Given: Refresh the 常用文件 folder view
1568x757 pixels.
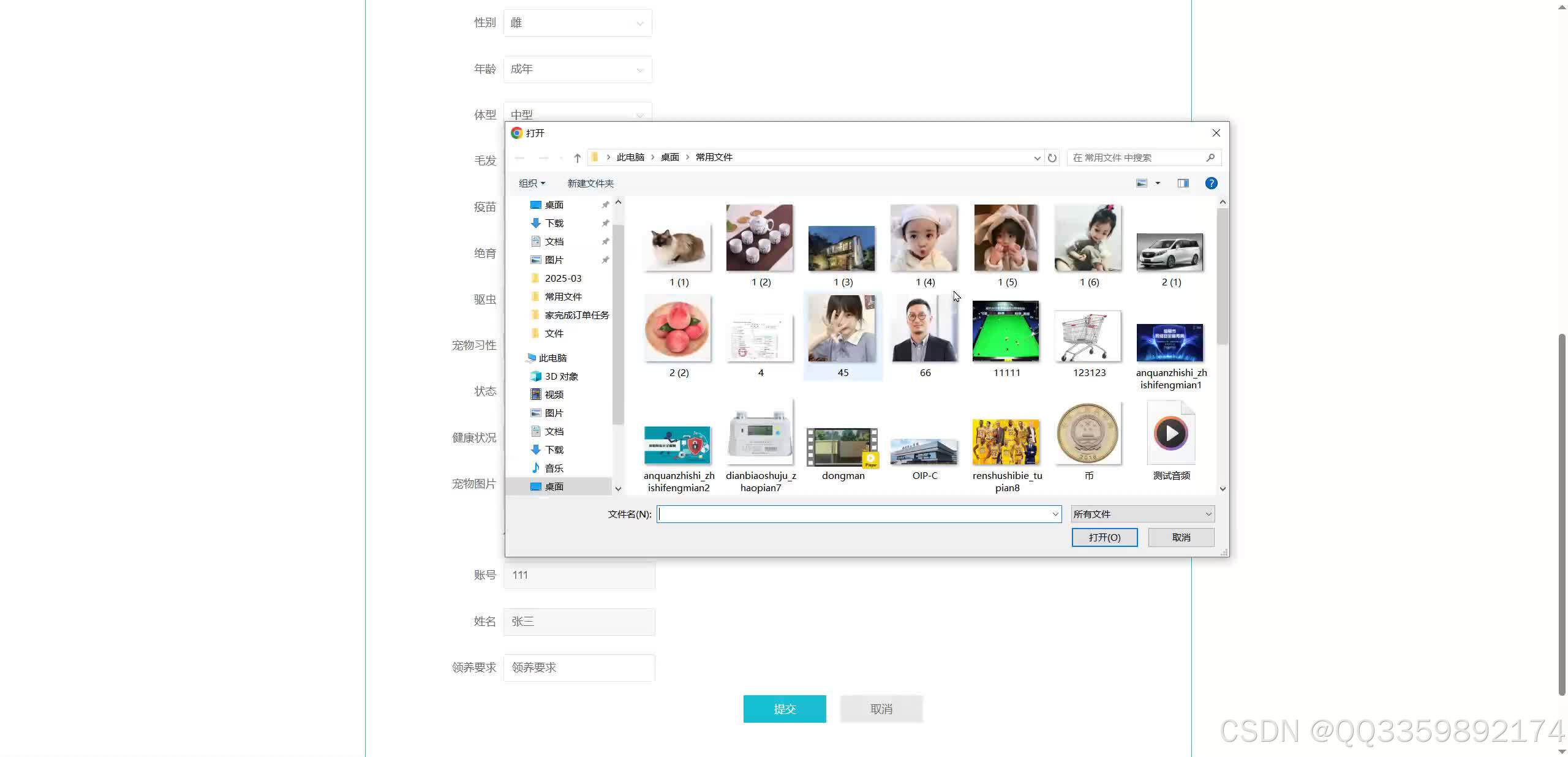Looking at the screenshot, I should pos(1052,157).
